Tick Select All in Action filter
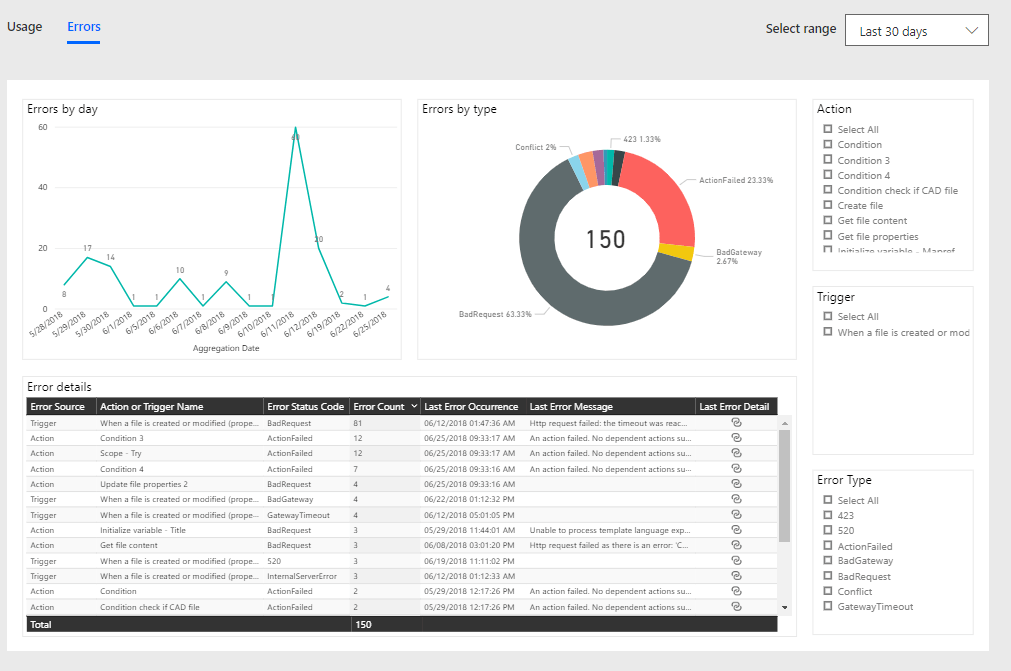Viewport: 1011px width, 671px height. 828,129
